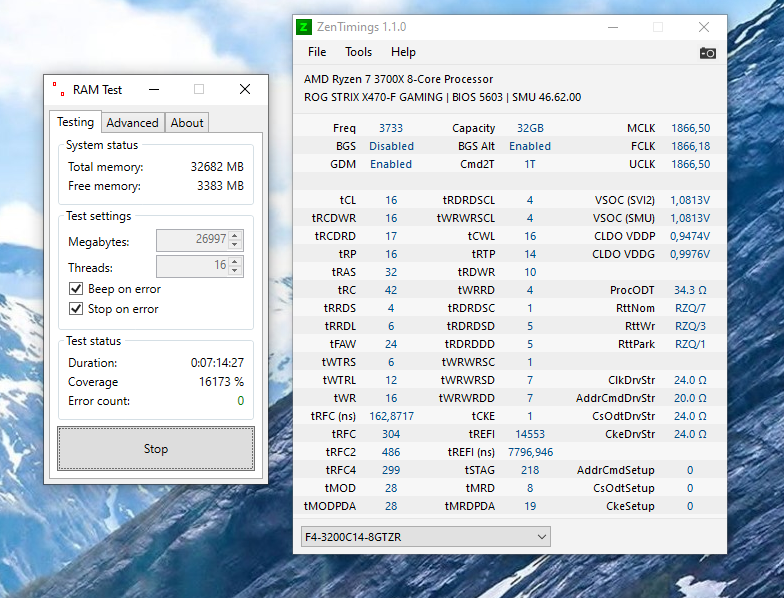Click the Duration value 0:07:14:27
Image resolution: width=784 pixels, height=598 pixels.
tap(217, 362)
